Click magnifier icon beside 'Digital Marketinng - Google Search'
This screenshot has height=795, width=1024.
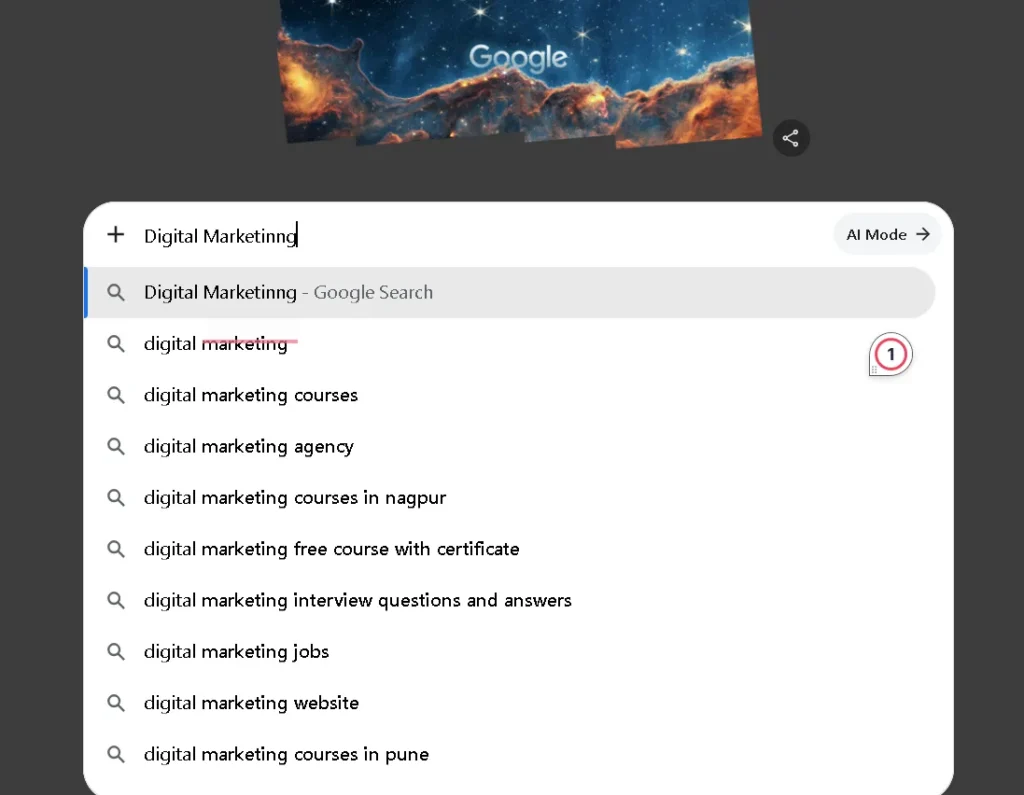pos(116,293)
